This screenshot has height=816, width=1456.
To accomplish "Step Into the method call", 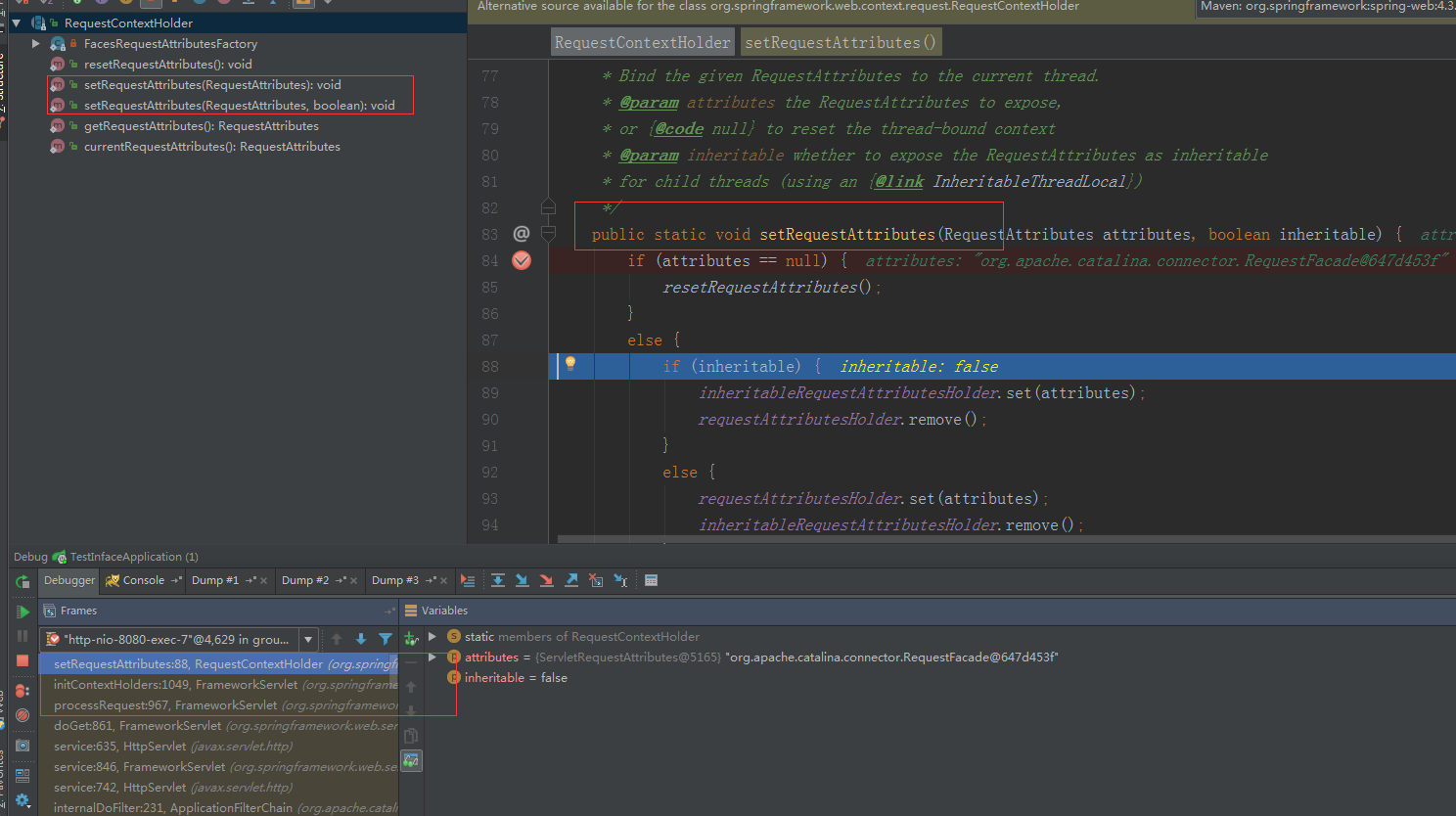I will pyautogui.click(x=523, y=580).
